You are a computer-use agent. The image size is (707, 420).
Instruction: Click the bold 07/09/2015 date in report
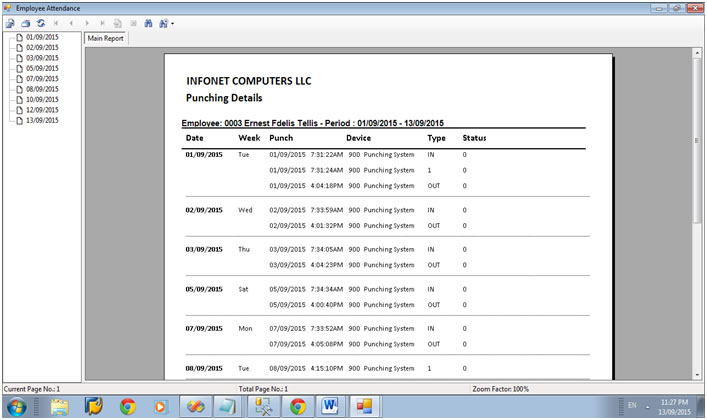click(x=204, y=329)
